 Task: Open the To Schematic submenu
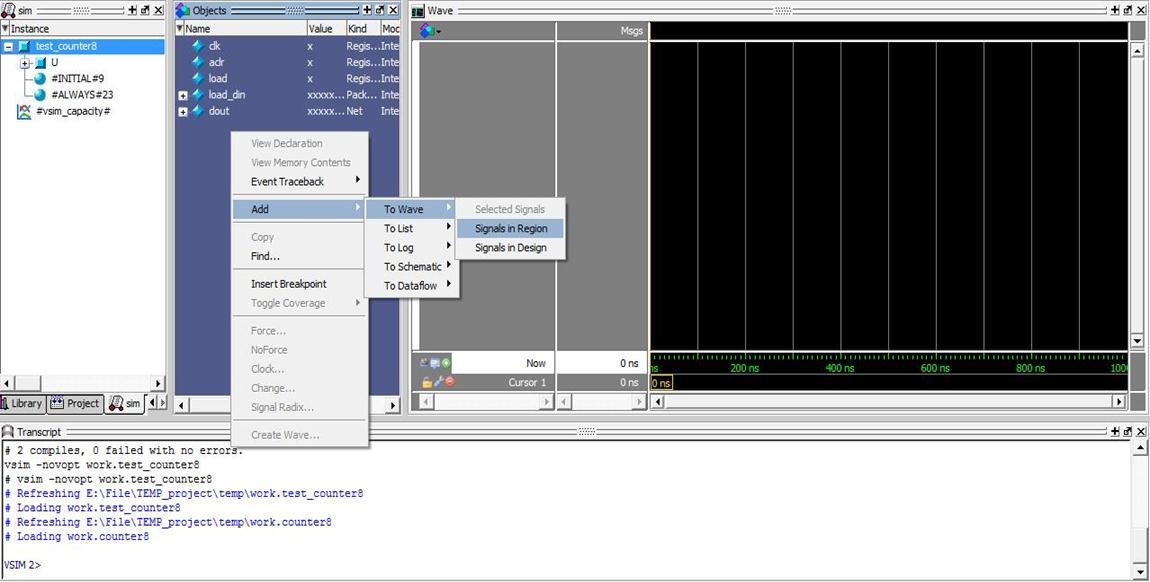pos(411,267)
